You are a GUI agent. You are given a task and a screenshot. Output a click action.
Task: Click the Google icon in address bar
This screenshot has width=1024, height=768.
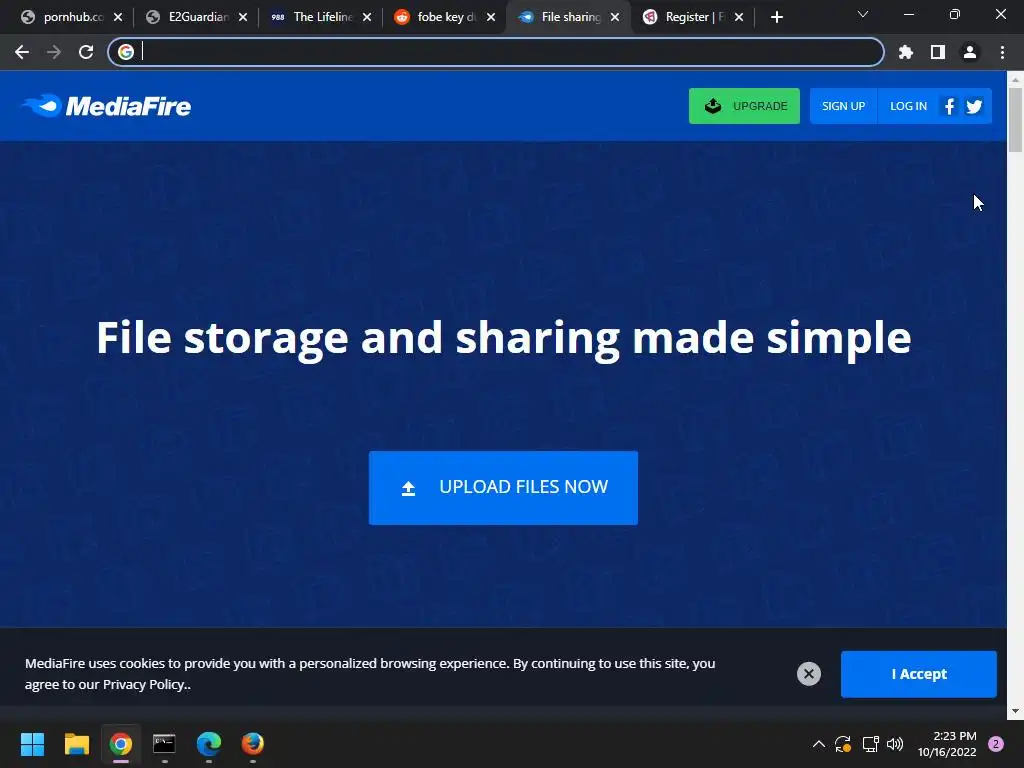click(126, 52)
